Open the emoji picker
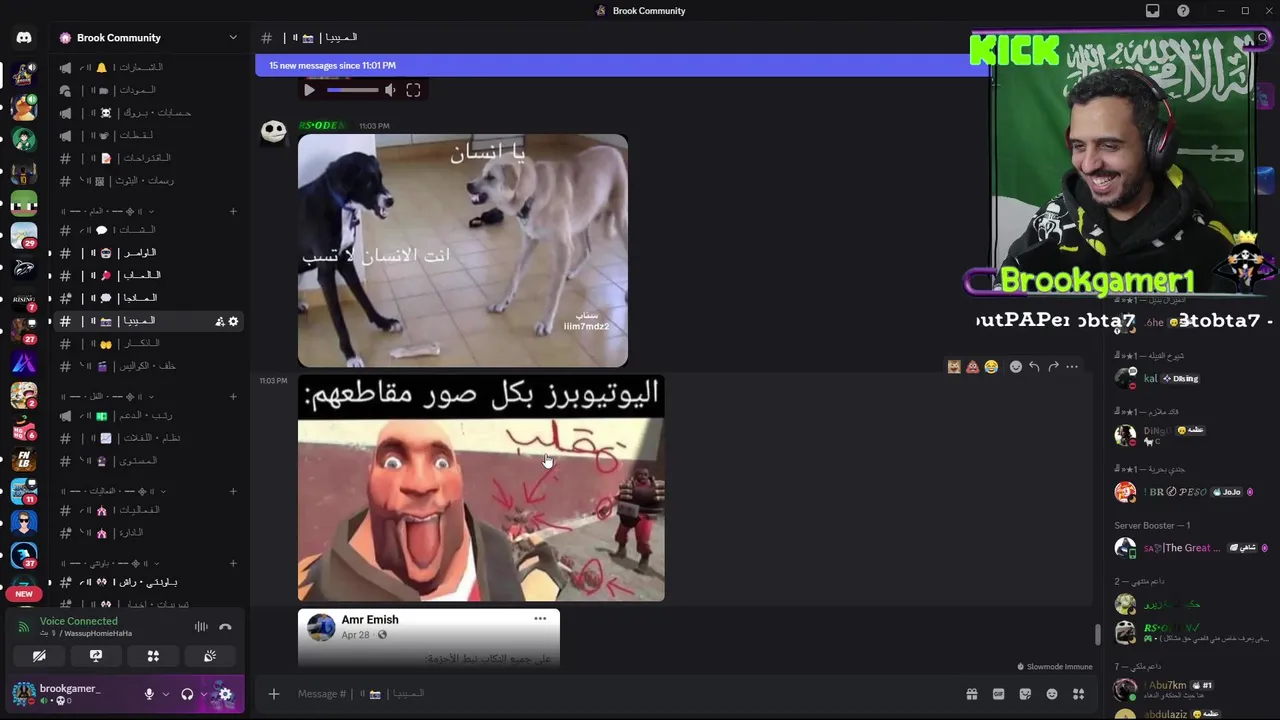The image size is (1280, 720). [1052, 694]
